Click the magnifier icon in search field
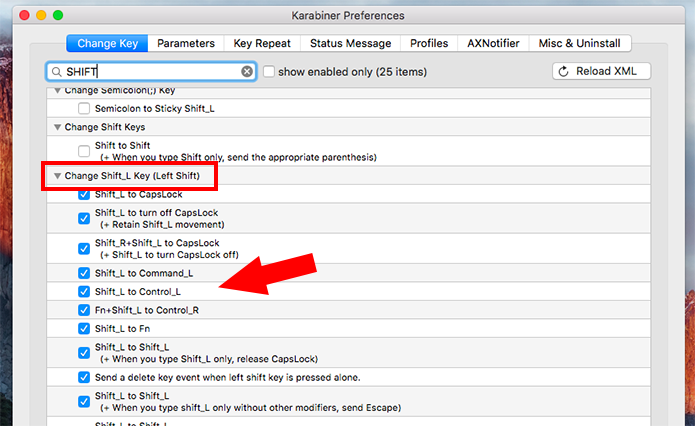 (x=56, y=72)
